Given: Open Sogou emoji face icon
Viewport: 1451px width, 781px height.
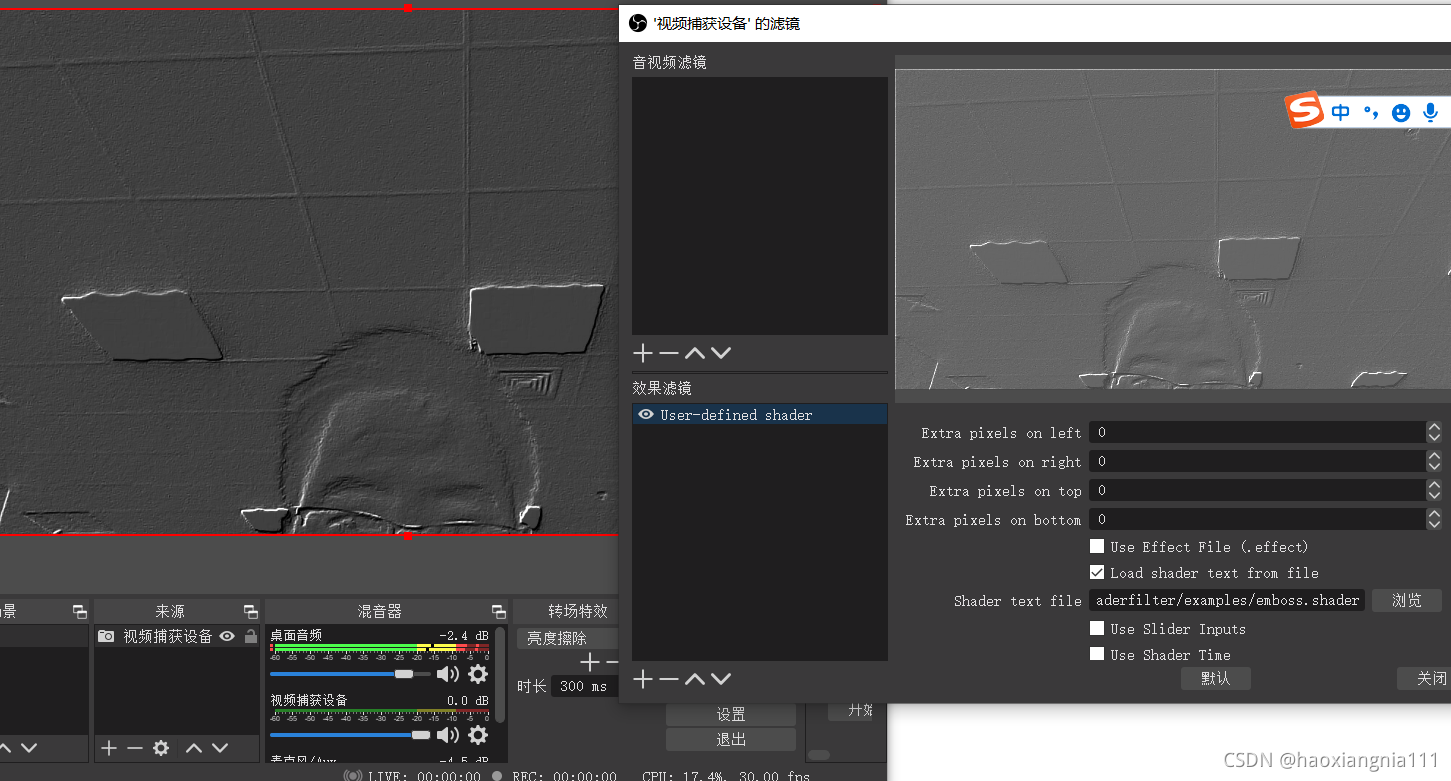Looking at the screenshot, I should [x=1401, y=113].
